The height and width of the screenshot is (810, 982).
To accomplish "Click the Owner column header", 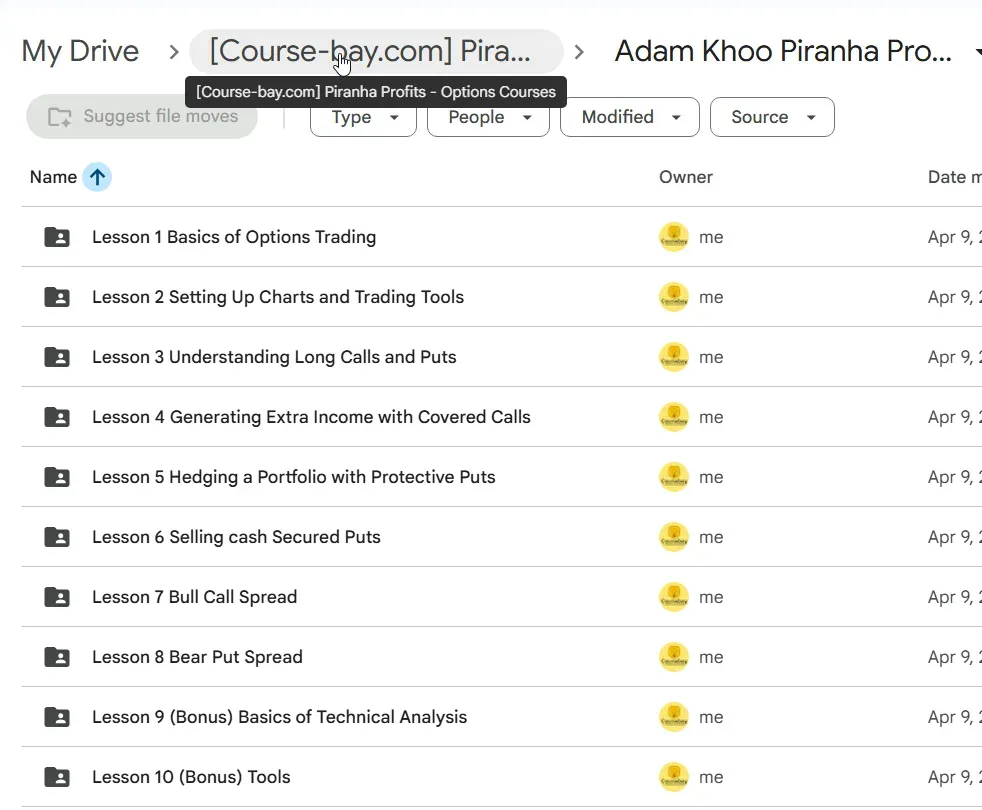I will point(686,177).
